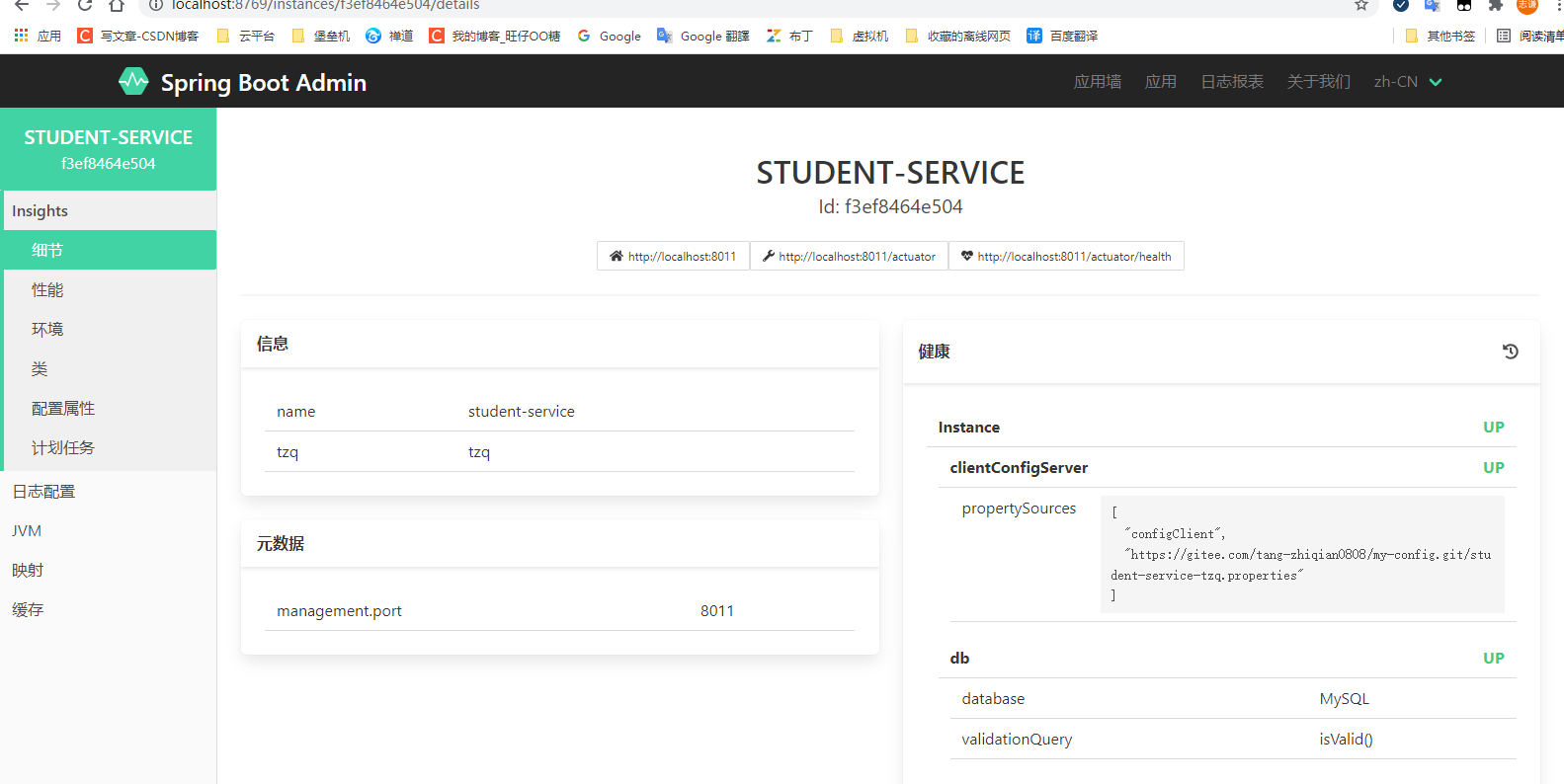Click the 元数据 panel header
This screenshot has height=784, width=1564.
coord(560,543)
